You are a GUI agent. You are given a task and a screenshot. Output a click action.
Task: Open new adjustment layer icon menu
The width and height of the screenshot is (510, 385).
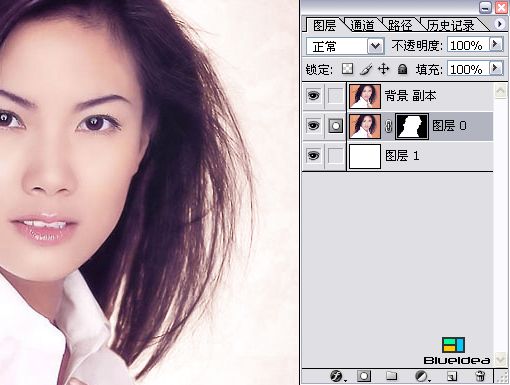(x=422, y=376)
